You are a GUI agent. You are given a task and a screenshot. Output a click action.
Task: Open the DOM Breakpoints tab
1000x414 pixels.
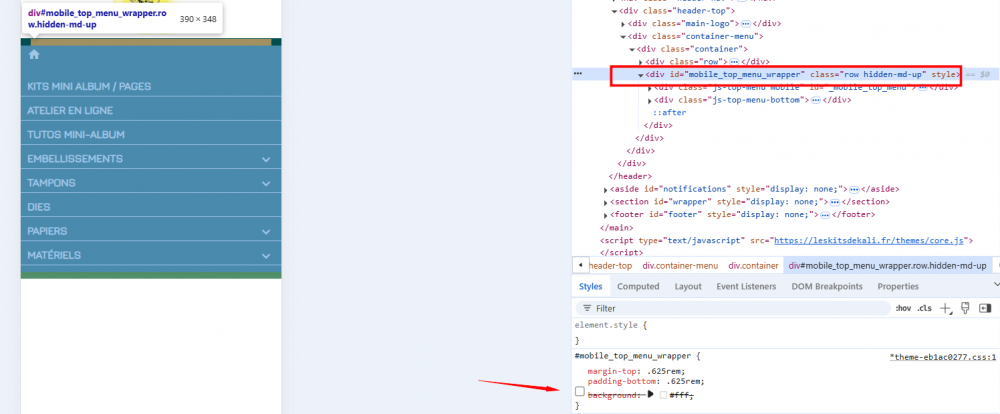tap(827, 286)
